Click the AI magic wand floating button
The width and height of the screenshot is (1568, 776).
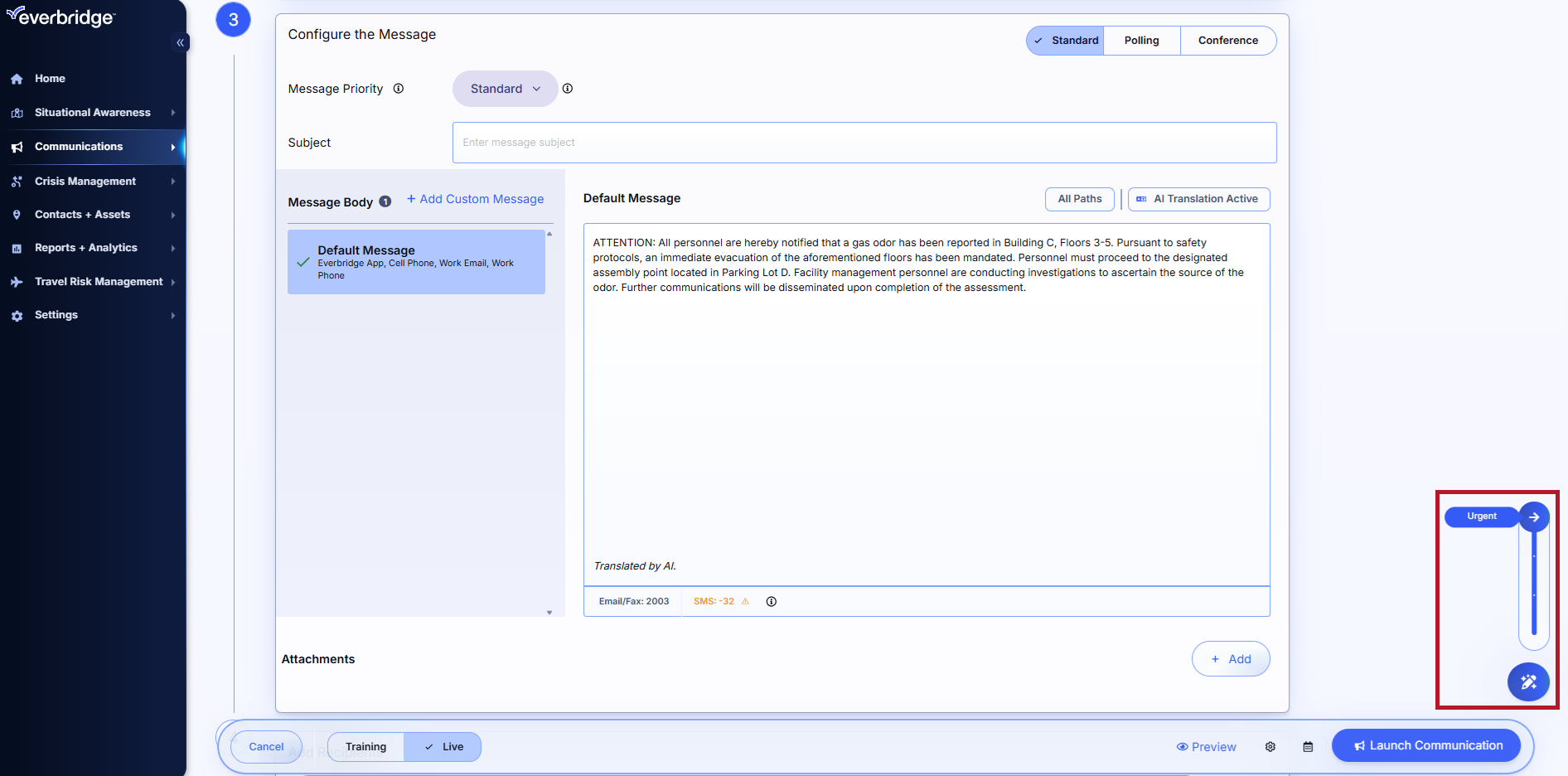click(x=1528, y=682)
